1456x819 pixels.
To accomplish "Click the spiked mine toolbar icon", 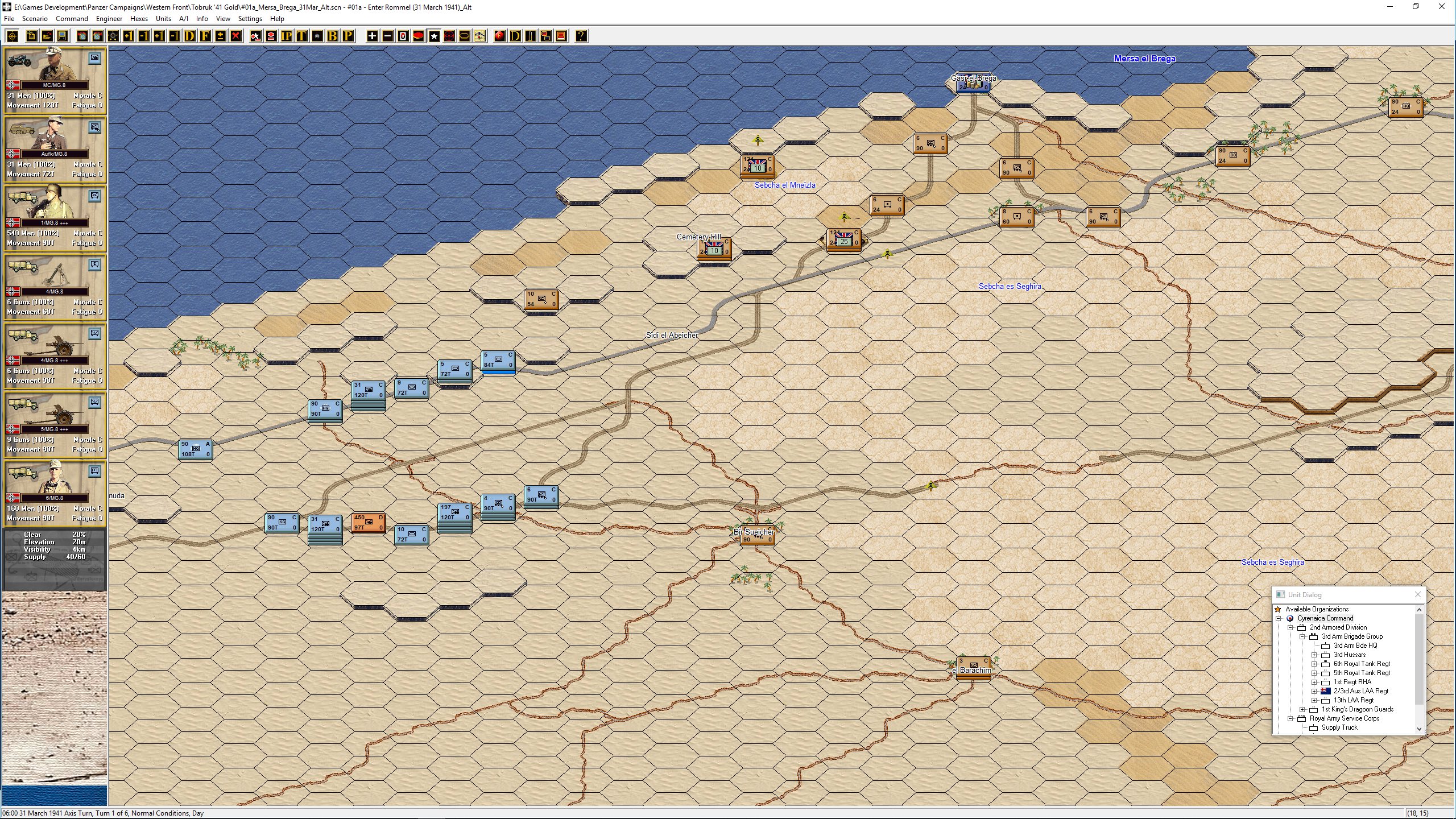I will [113, 36].
